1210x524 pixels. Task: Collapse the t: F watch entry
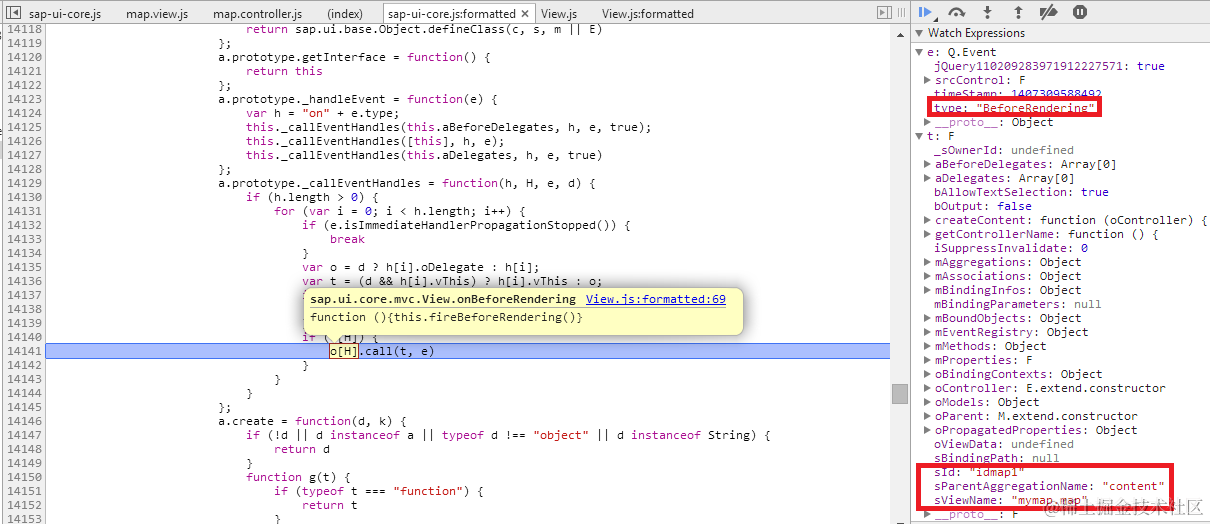(x=919, y=136)
